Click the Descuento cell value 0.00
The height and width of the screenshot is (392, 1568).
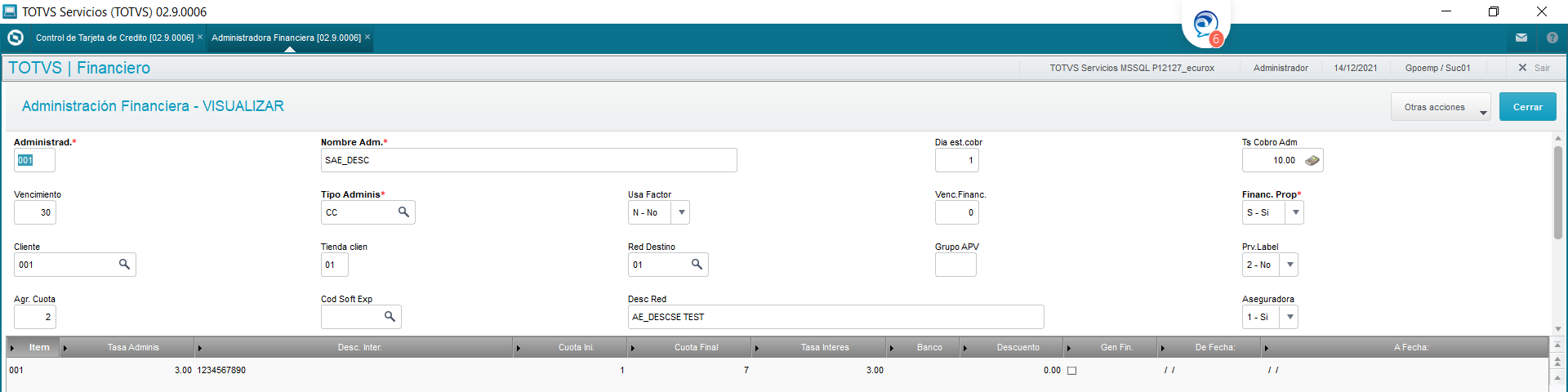[x=1052, y=371]
